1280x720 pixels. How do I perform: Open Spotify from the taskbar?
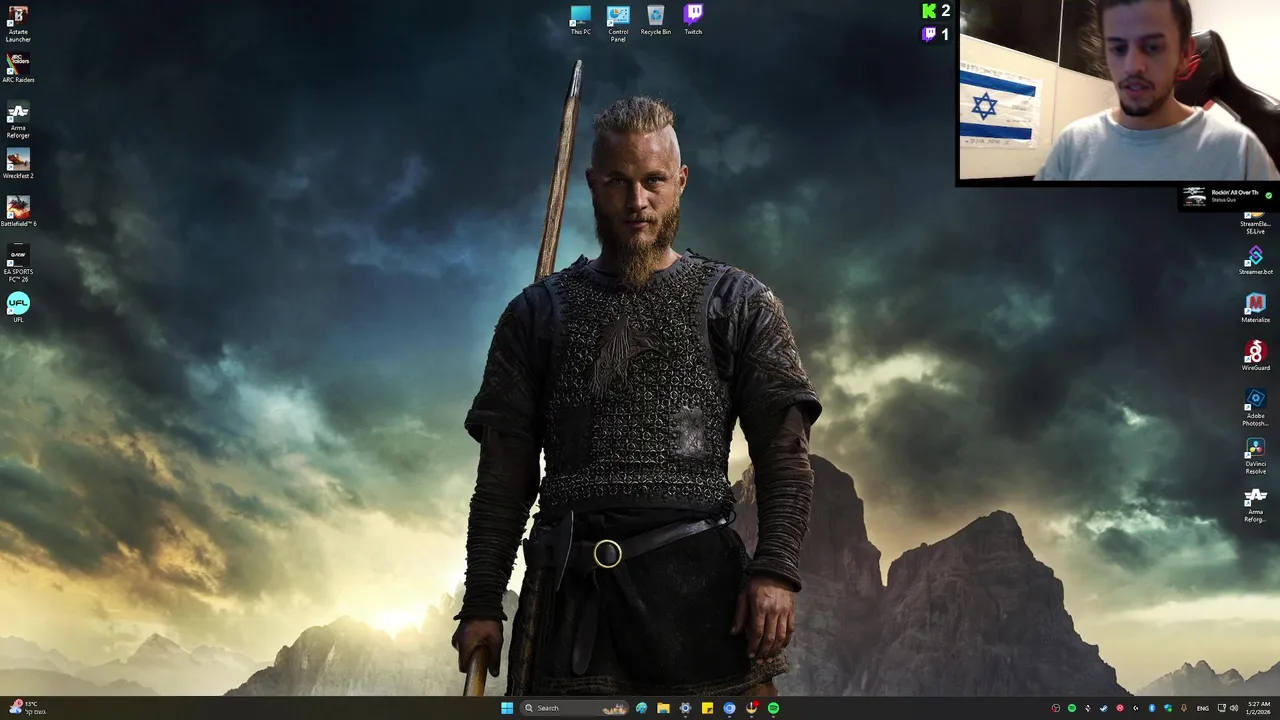(x=773, y=708)
